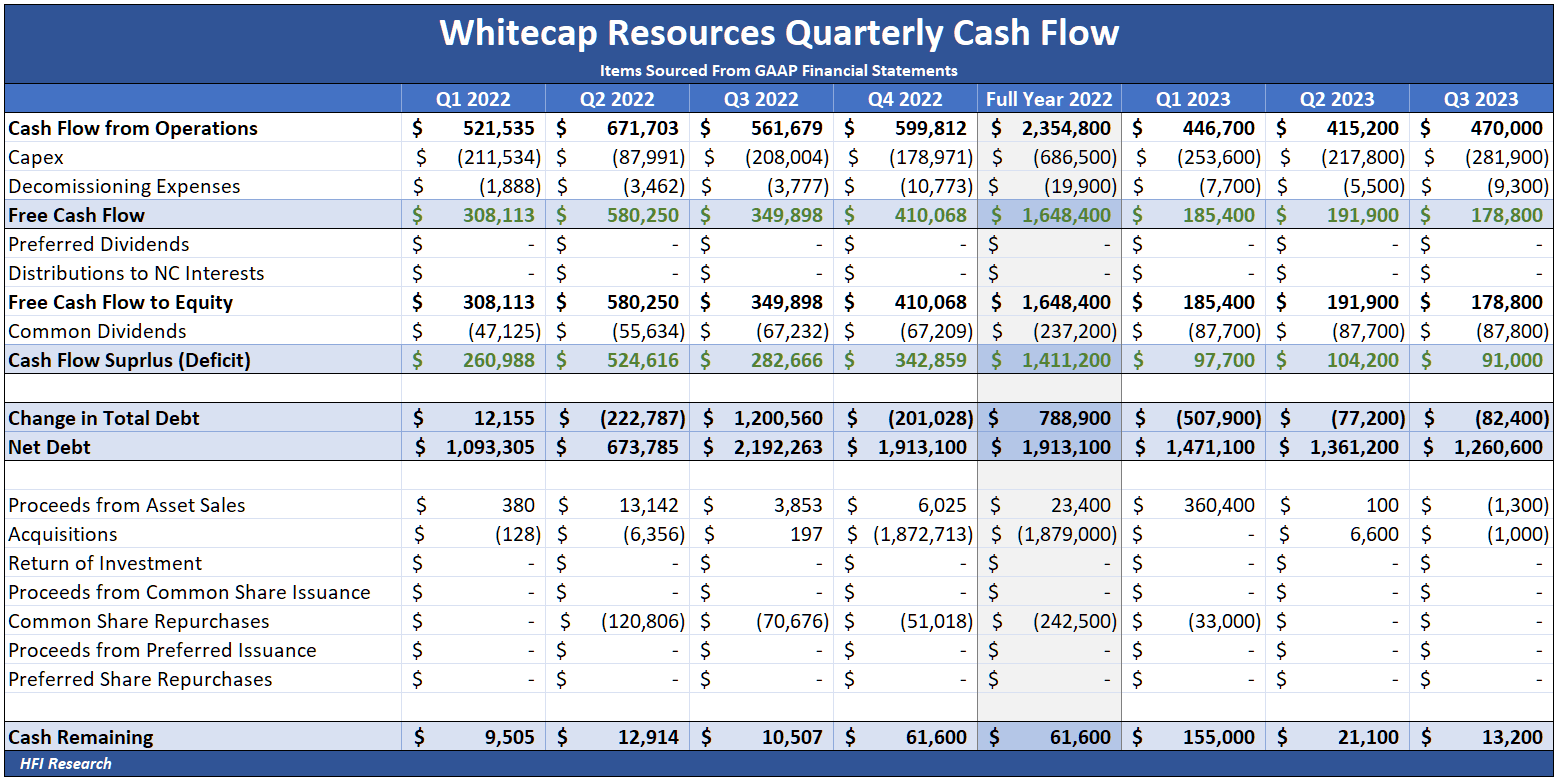
Task: Select the Cash Remaining row label
Action: [x=81, y=737]
